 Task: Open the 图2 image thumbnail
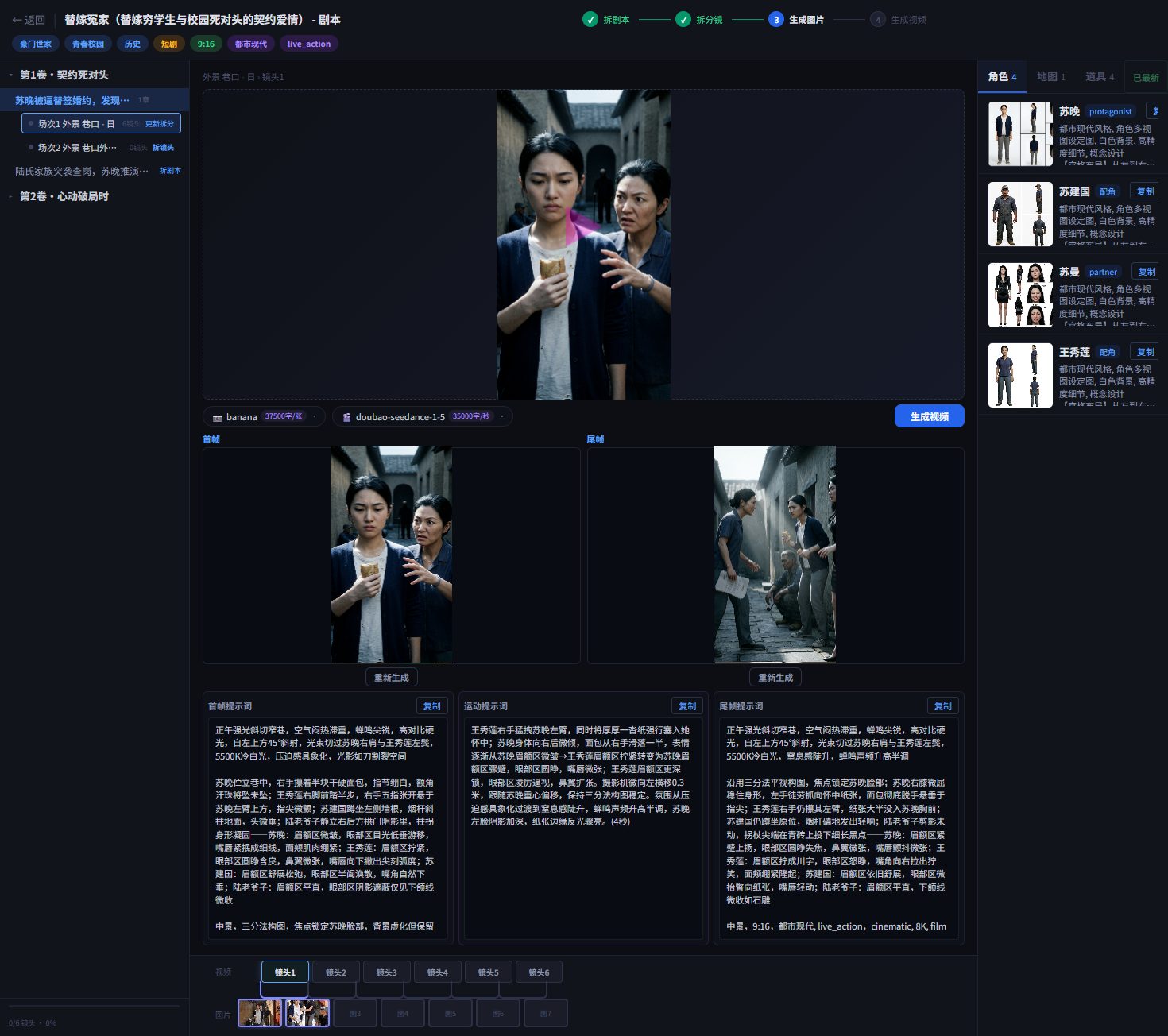point(307,1012)
